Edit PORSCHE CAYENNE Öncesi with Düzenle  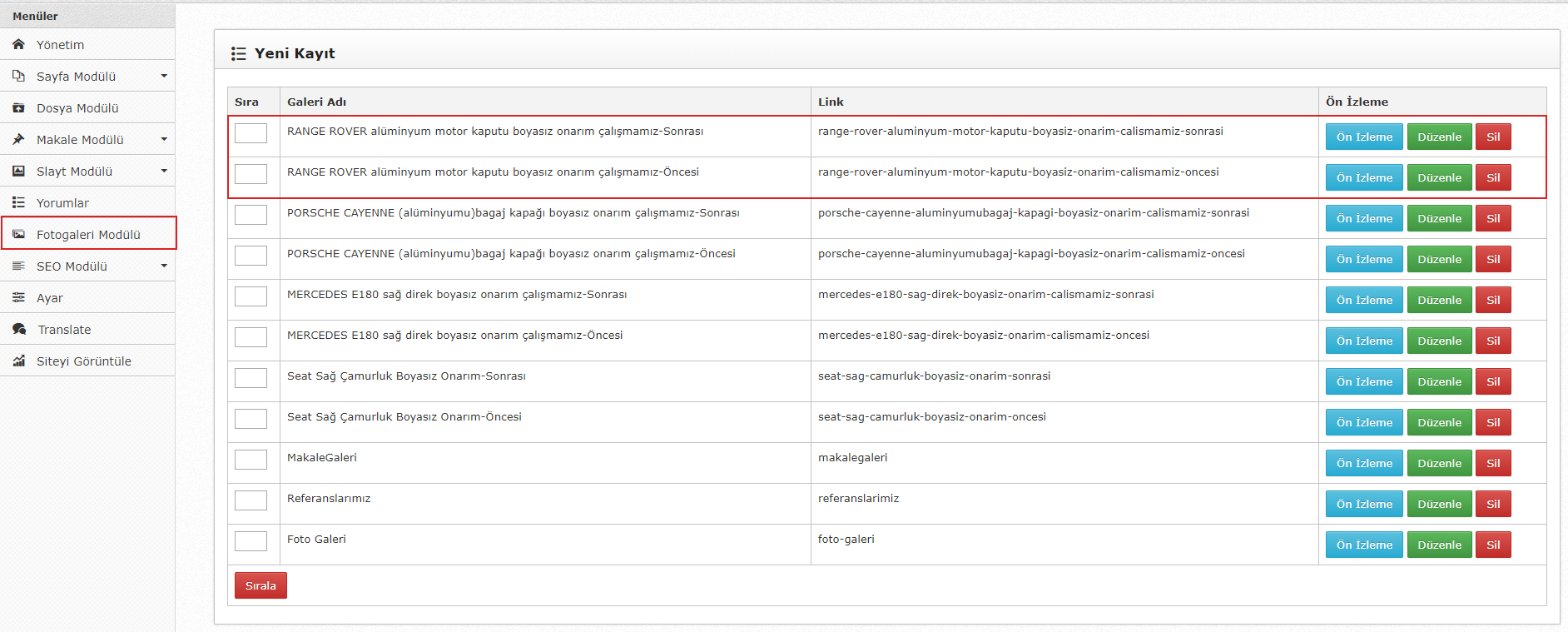coord(1439,259)
